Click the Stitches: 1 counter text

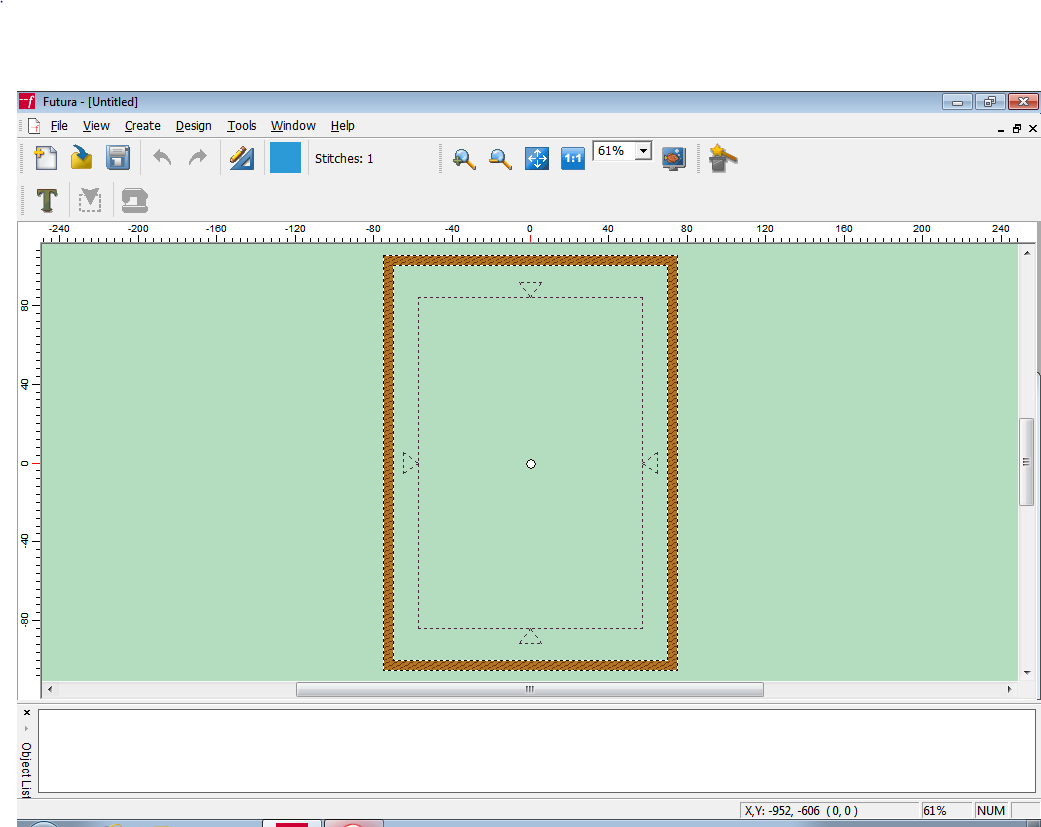pyautogui.click(x=344, y=159)
